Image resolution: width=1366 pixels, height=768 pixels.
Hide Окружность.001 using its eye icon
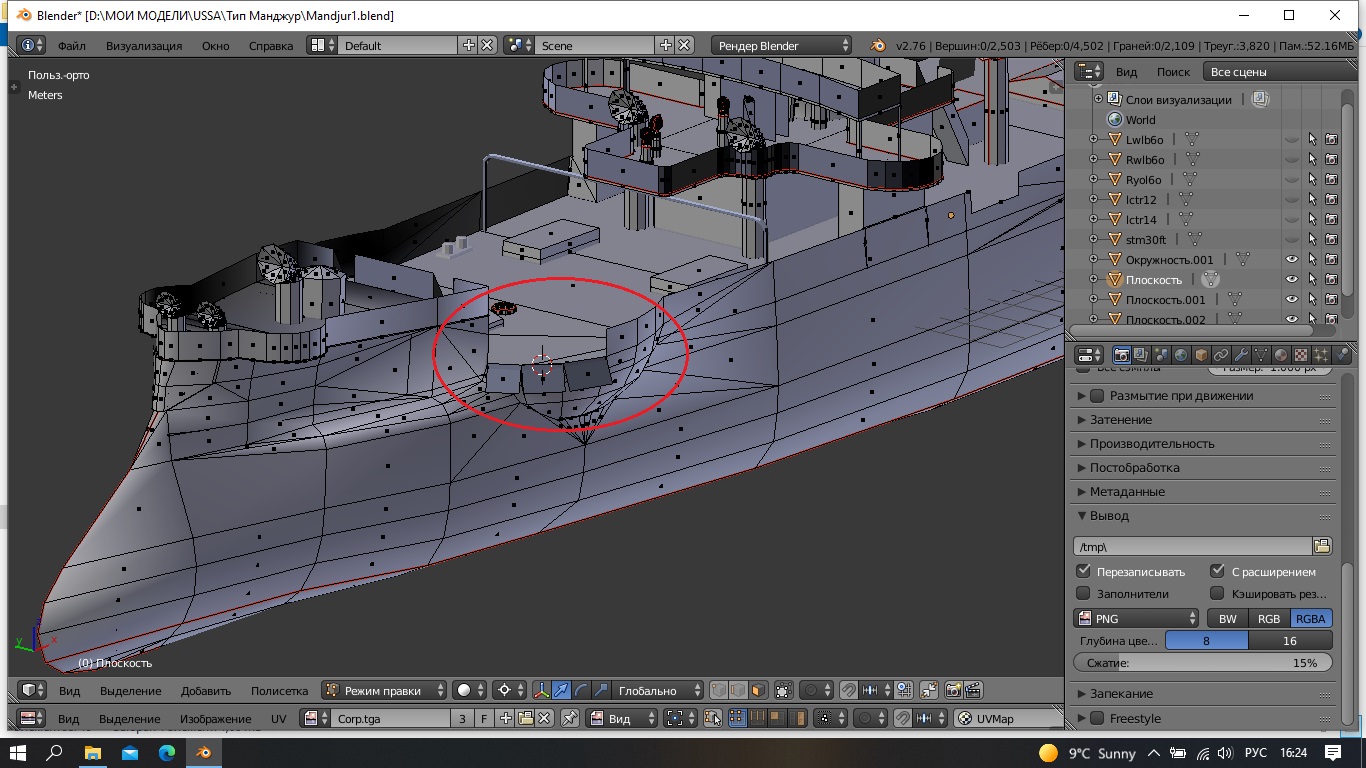(1291, 259)
